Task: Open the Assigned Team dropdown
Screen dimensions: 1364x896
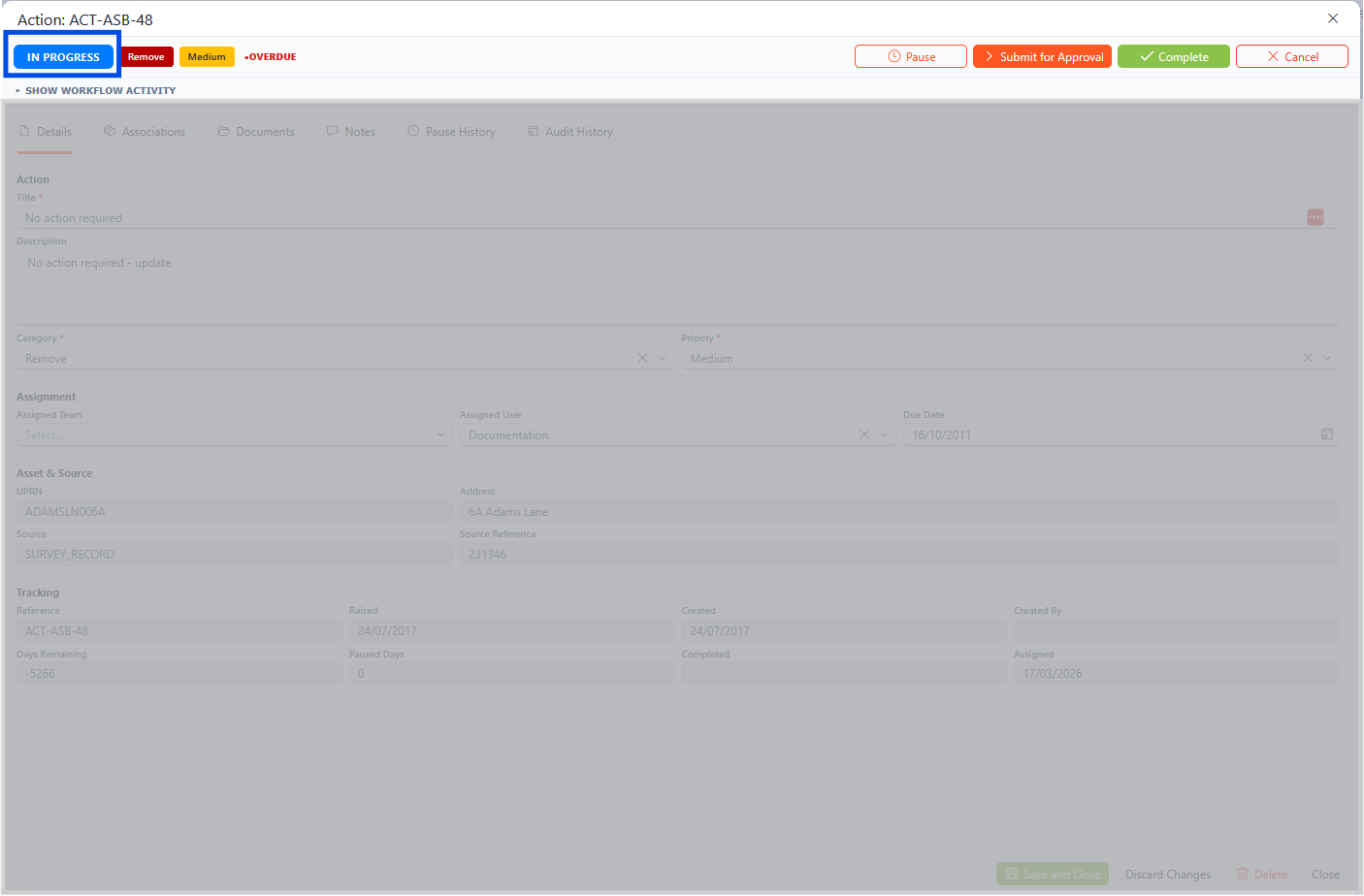Action: click(x=233, y=435)
